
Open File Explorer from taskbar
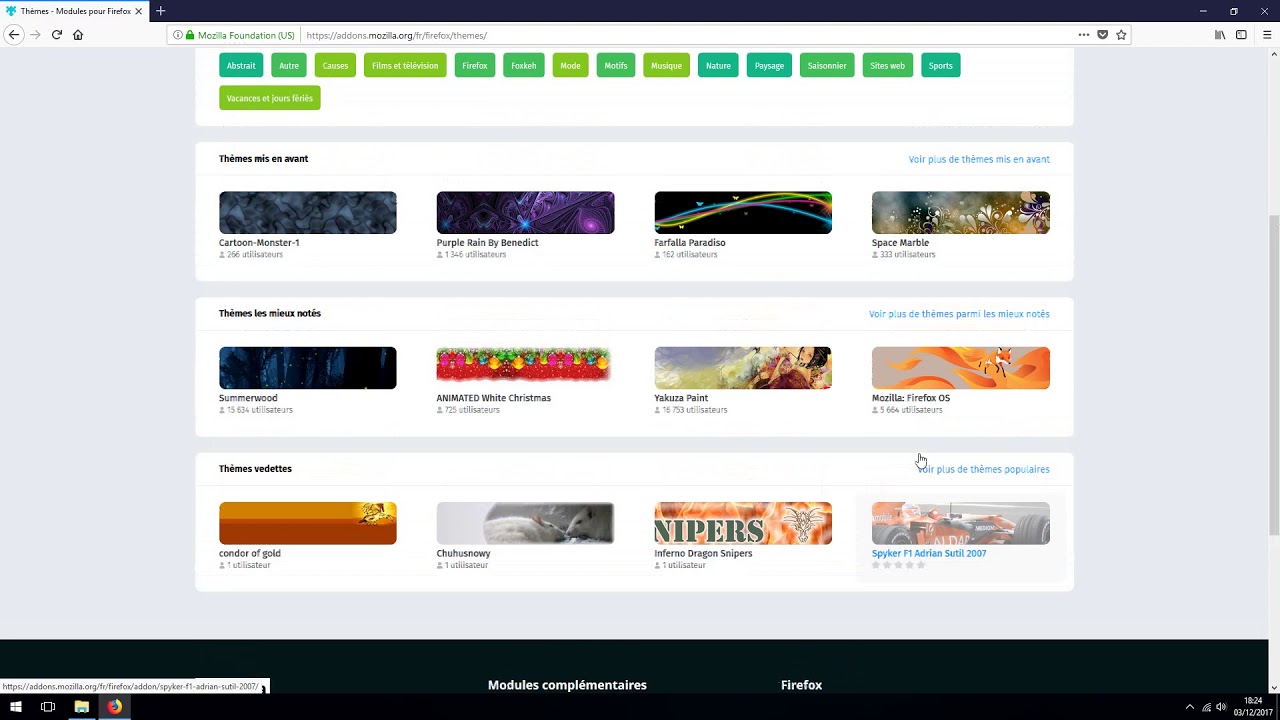pyautogui.click(x=82, y=707)
